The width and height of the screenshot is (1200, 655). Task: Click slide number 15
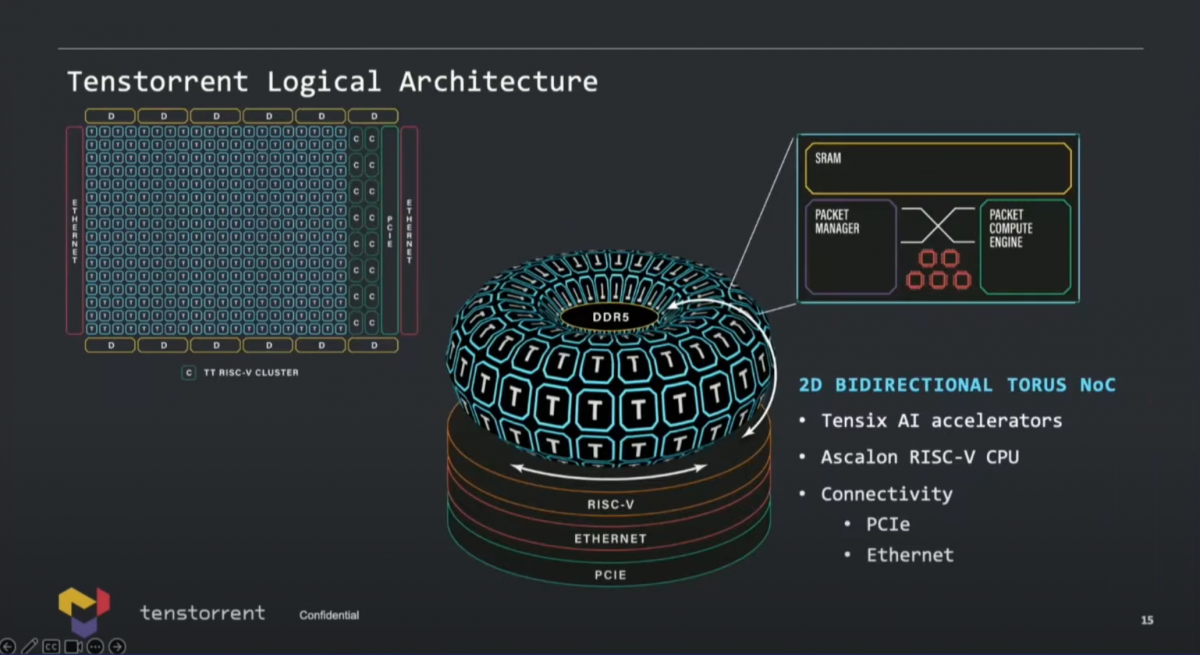pos(1147,620)
